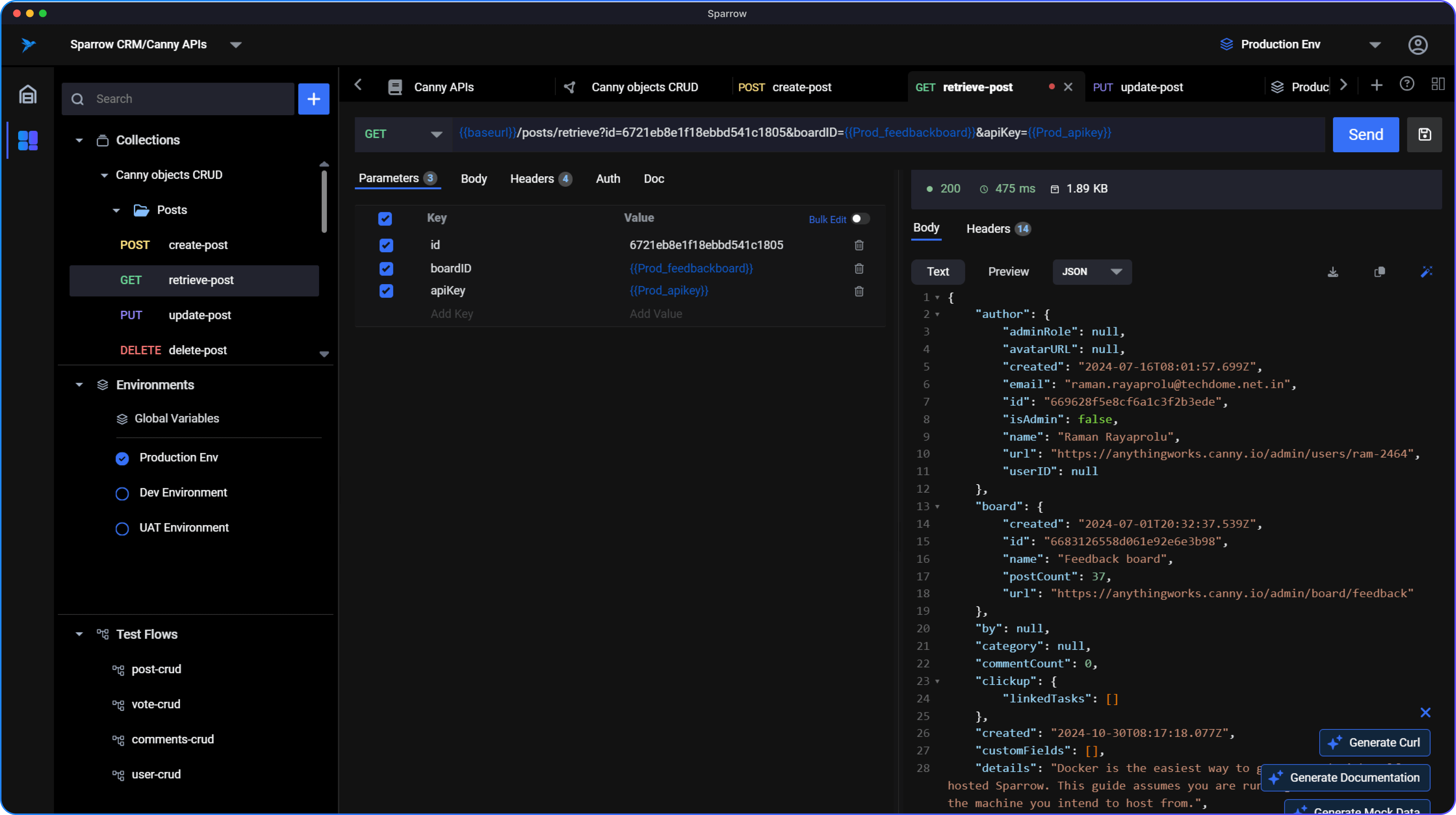Image resolution: width=1456 pixels, height=815 pixels.
Task: Collapse Canny objects CRUD collection
Action: coord(104,176)
